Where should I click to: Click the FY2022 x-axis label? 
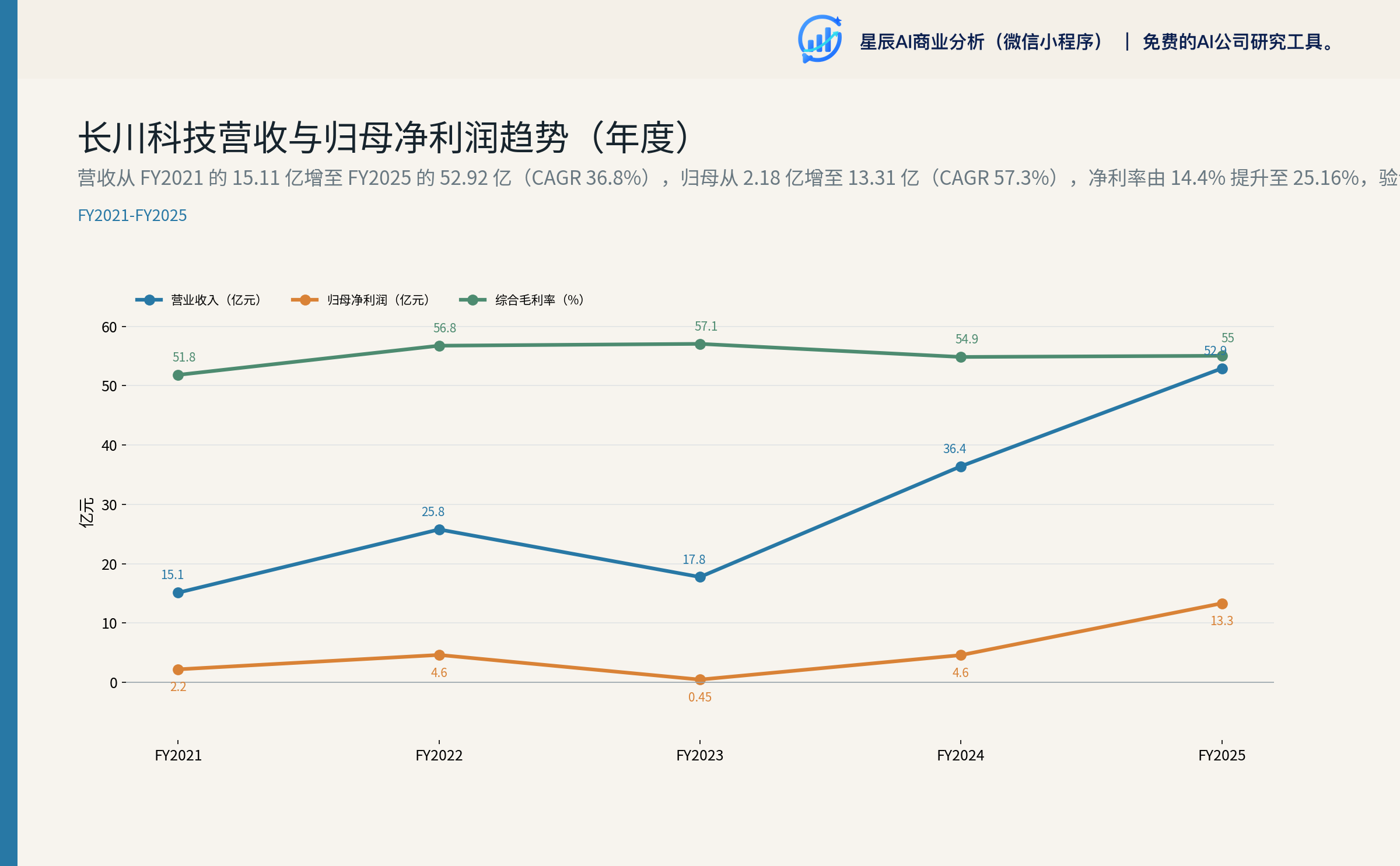pos(439,755)
